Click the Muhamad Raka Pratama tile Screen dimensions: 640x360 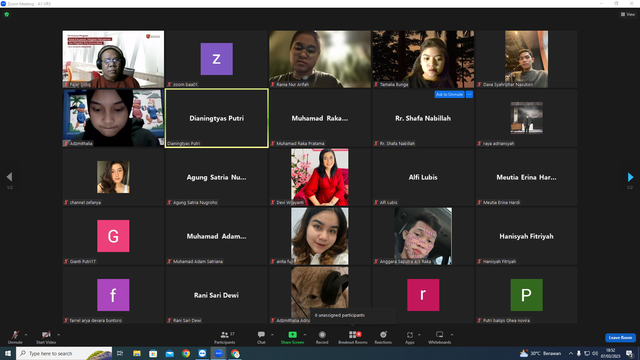click(x=320, y=118)
